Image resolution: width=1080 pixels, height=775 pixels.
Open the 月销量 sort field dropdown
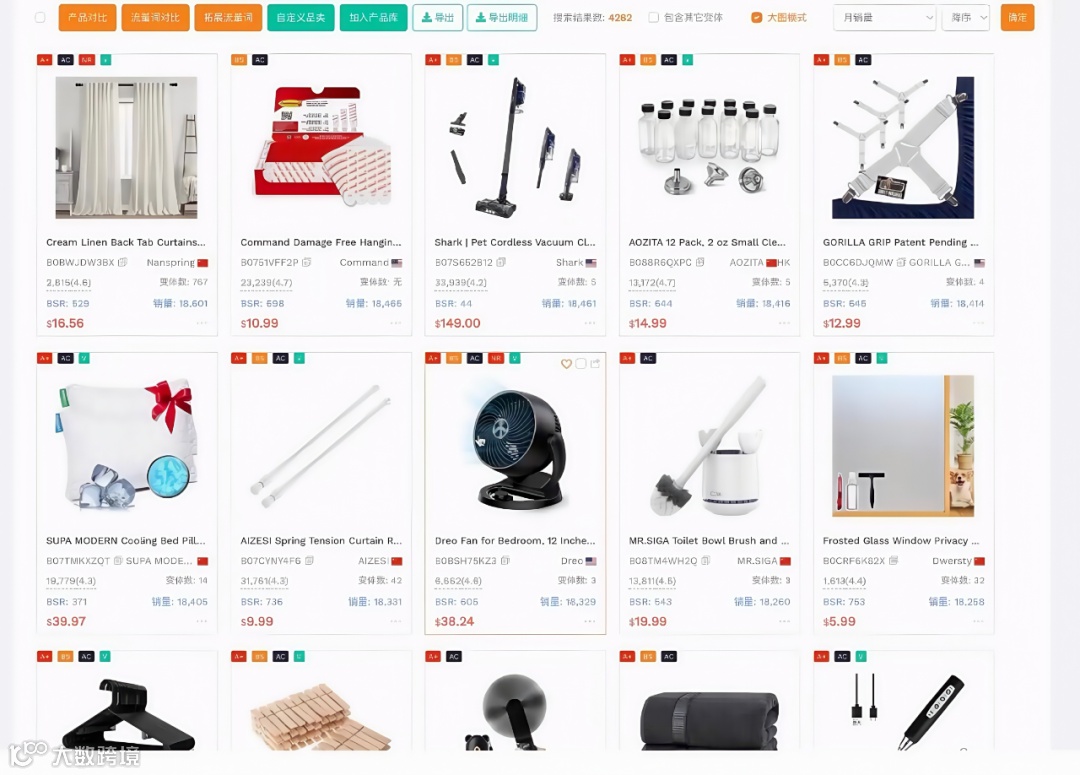click(x=884, y=17)
